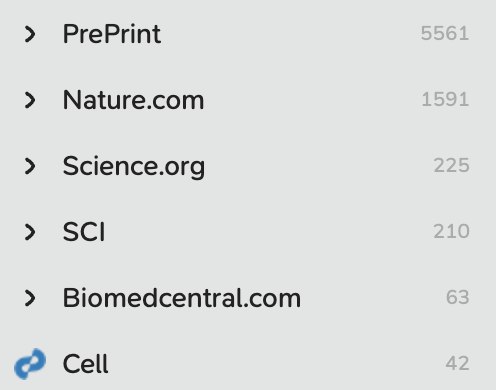The height and width of the screenshot is (390, 496).
Task: Click the blue Cell feed icon
Action: coord(30,364)
